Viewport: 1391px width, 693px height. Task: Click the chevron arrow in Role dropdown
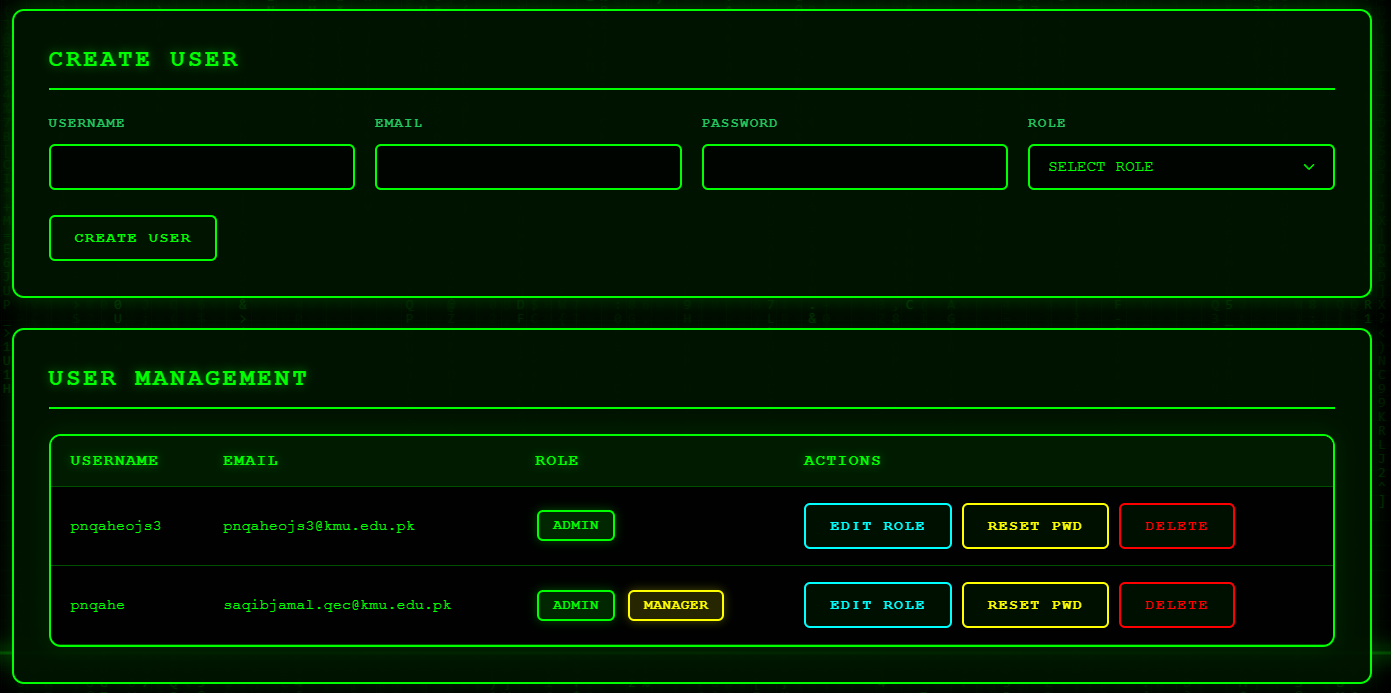1309,167
